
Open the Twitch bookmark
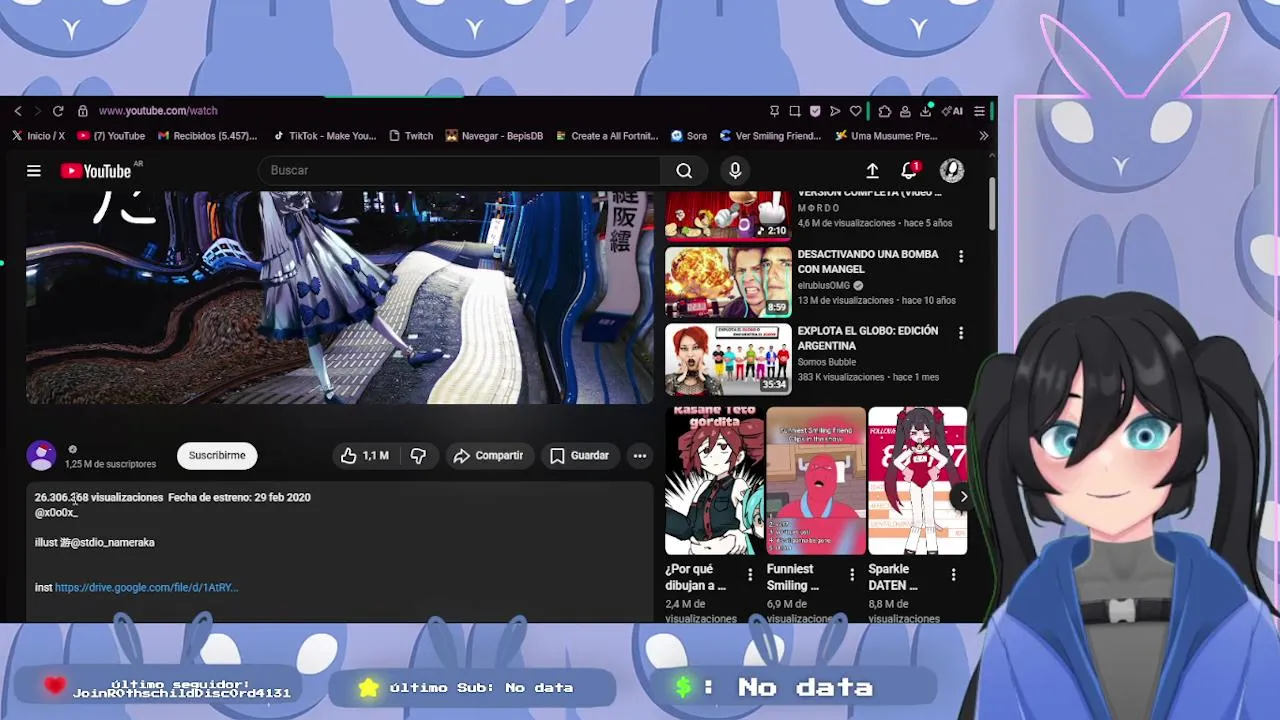[x=411, y=136]
